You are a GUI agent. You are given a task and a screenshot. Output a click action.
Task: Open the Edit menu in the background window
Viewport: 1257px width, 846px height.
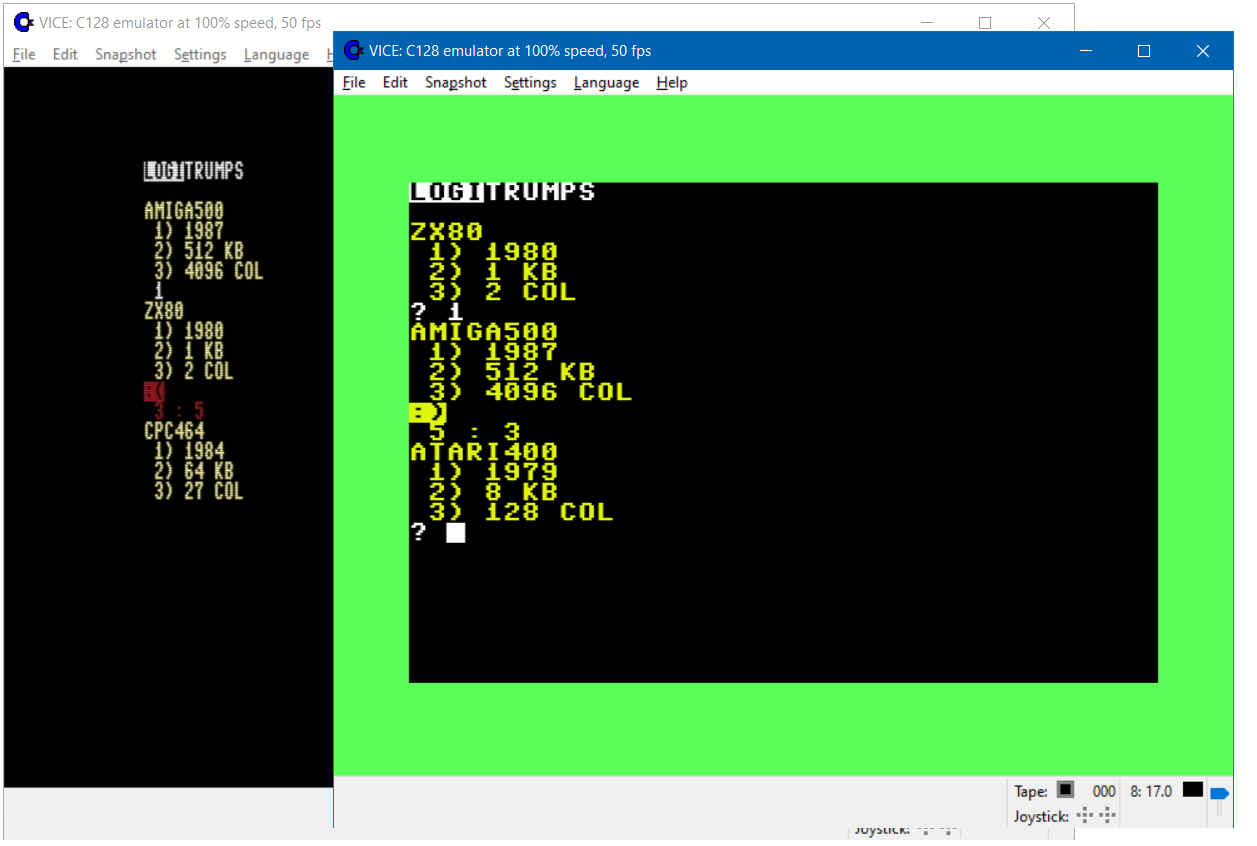[x=65, y=54]
